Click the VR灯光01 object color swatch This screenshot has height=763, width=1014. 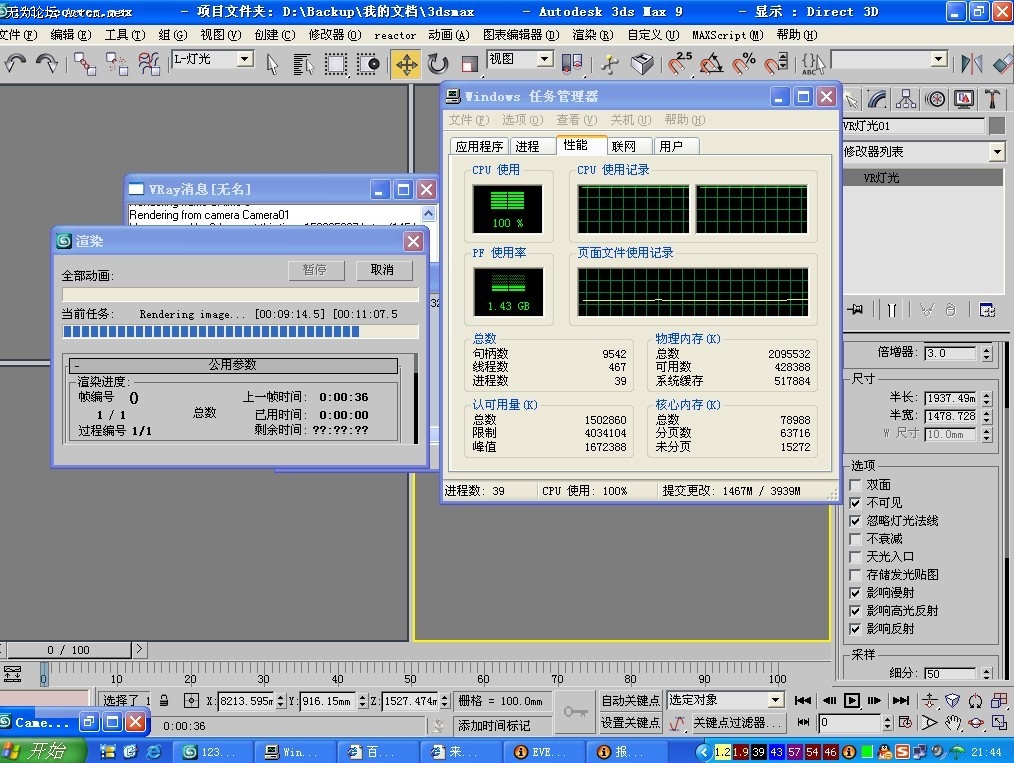pyautogui.click(x=997, y=125)
